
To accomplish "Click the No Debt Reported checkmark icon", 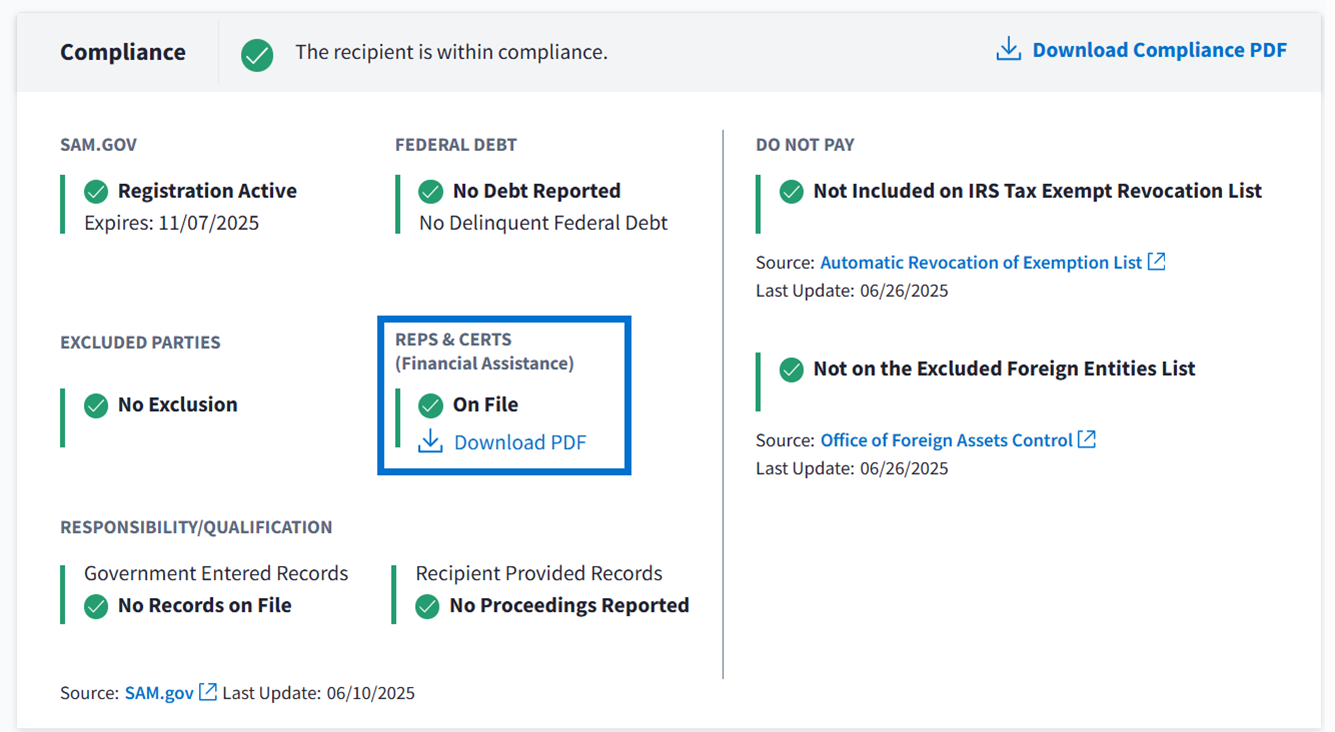I will (431, 191).
